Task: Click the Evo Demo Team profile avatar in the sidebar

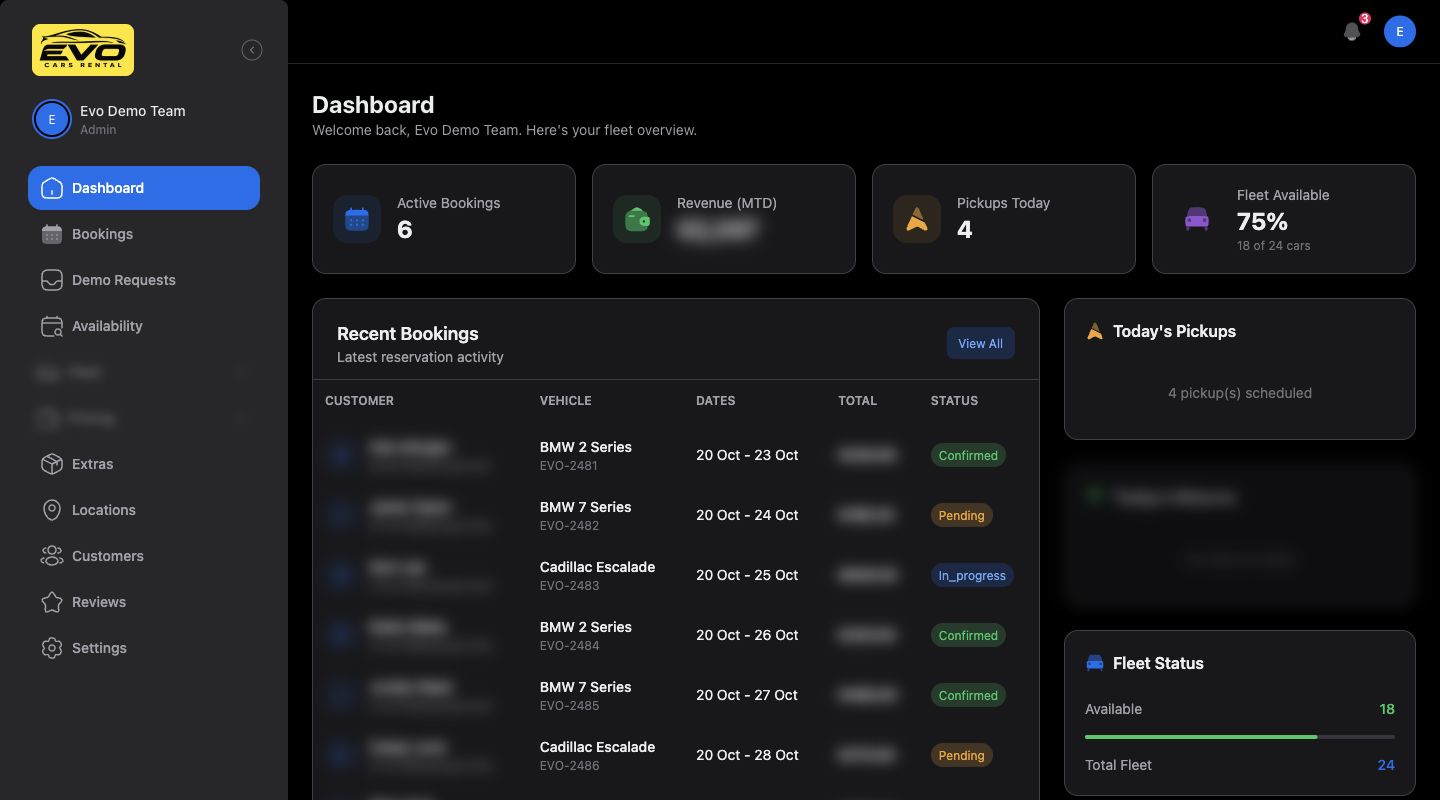Action: pos(51,120)
